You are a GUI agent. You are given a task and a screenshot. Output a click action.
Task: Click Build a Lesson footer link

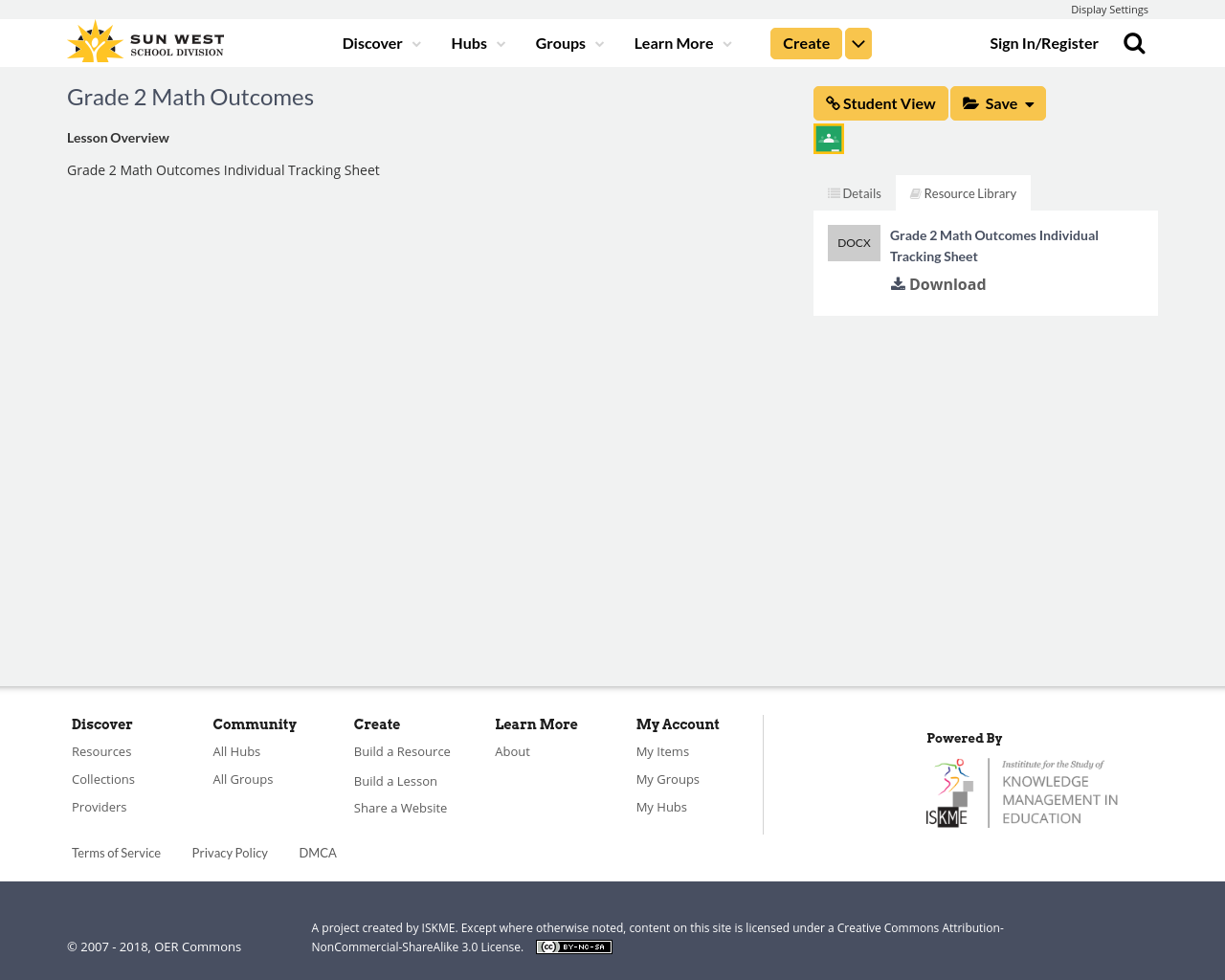tap(395, 782)
